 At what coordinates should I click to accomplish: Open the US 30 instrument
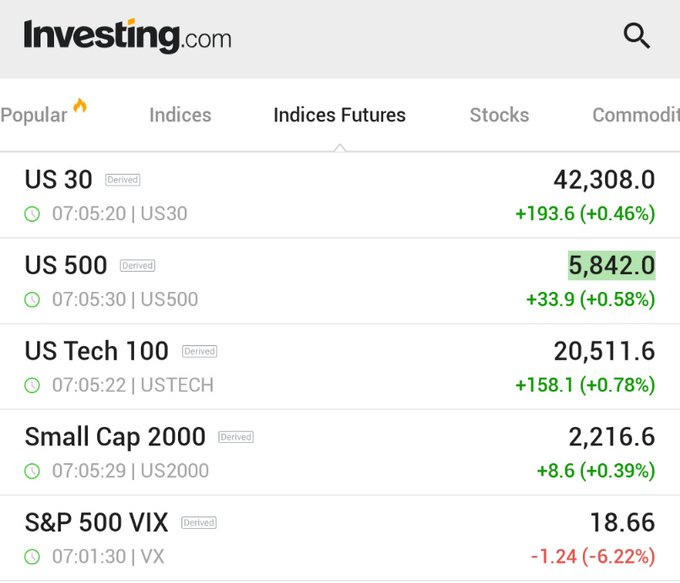(340, 195)
